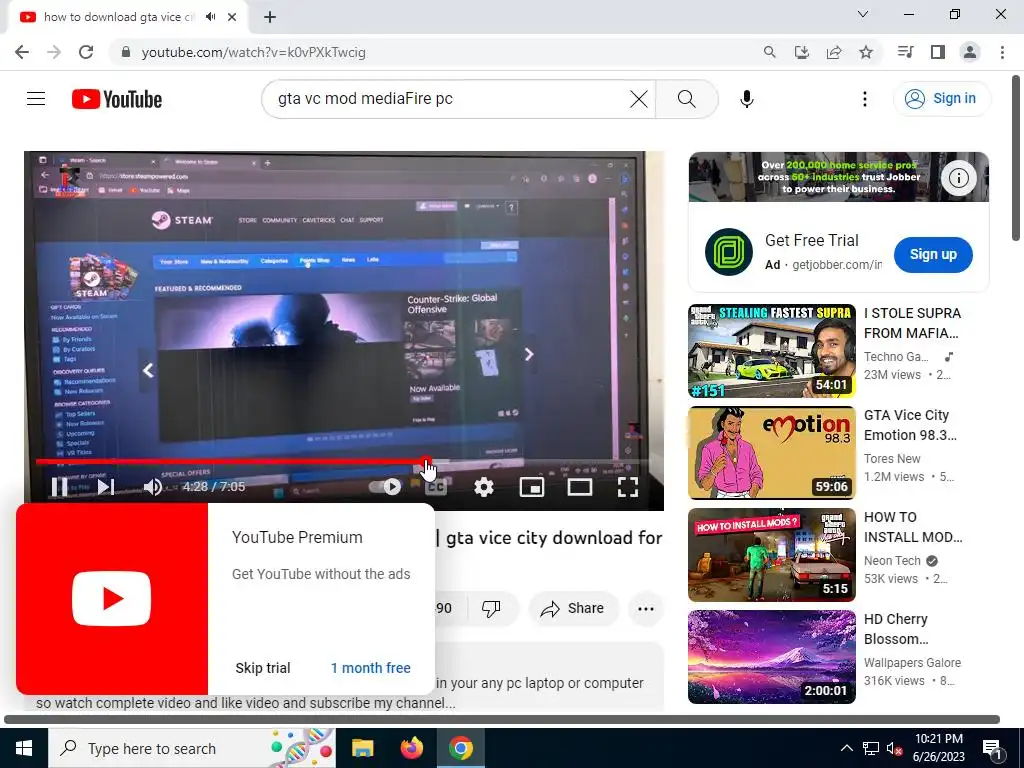Screen dimensions: 1024x768
Task: Accept the 1 month free offer
Action: tap(370, 667)
